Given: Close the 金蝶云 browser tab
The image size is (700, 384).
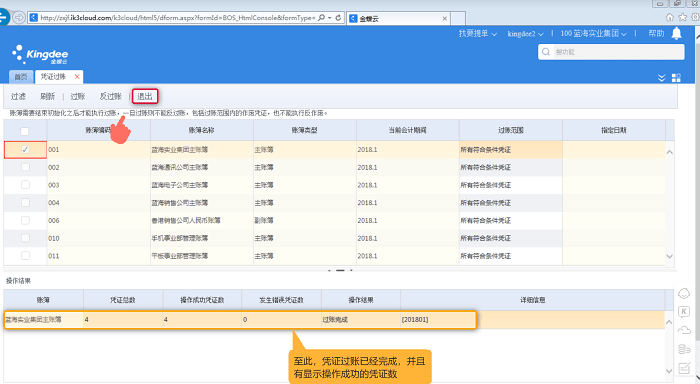Looking at the screenshot, I should click(445, 18).
